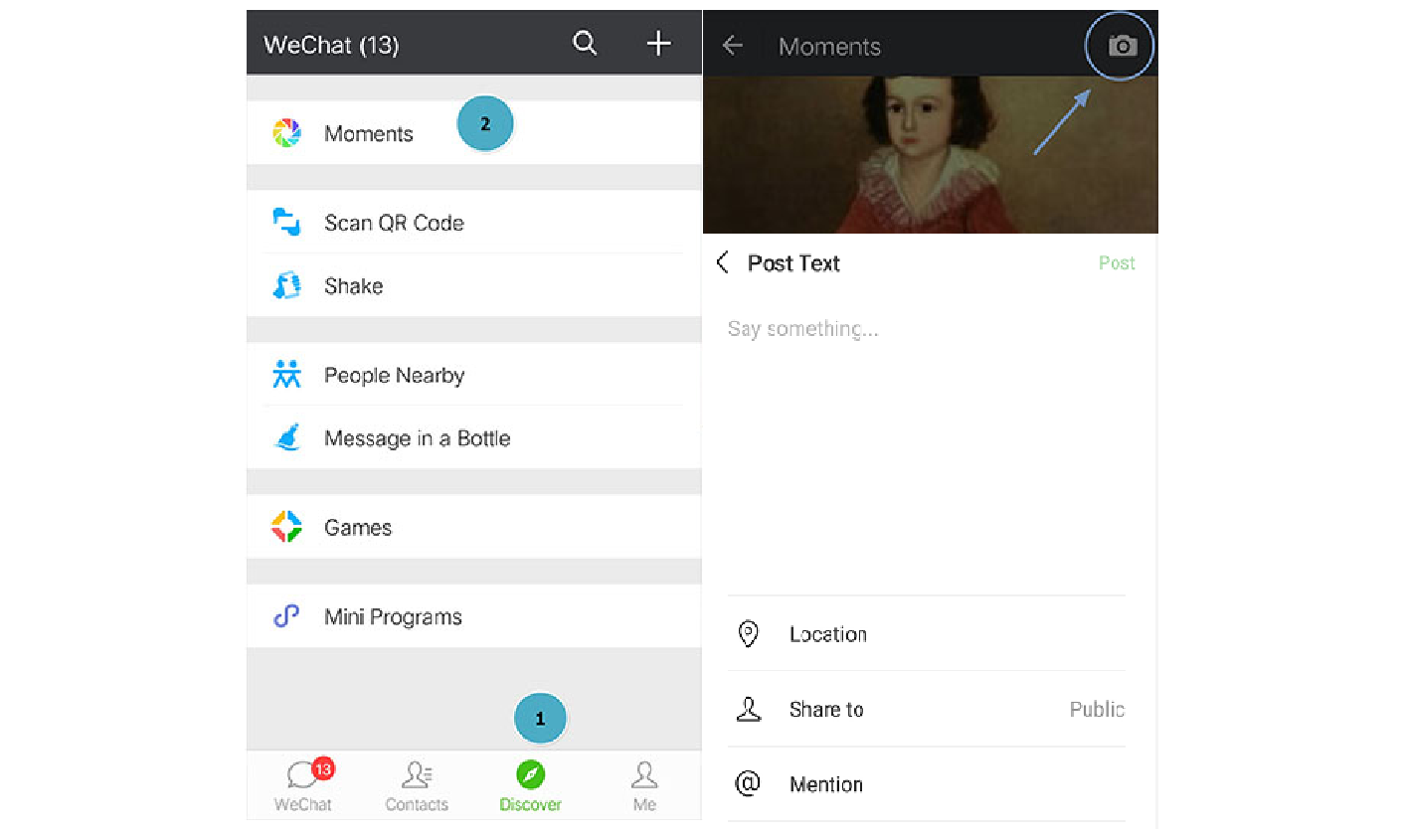Select the Location option
Image resolution: width=1405 pixels, height=840 pixels.
(x=927, y=633)
